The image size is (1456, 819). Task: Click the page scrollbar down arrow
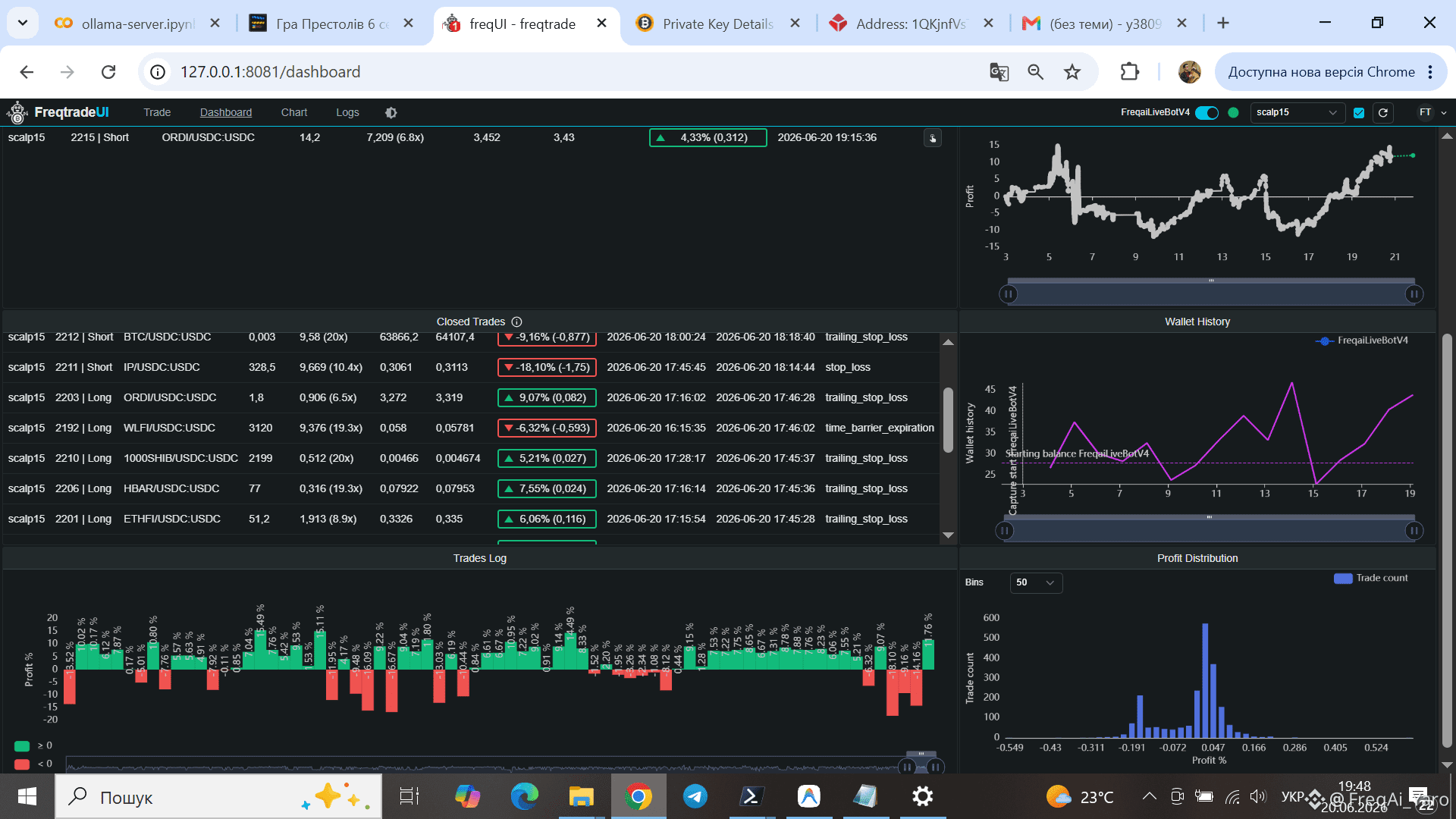[x=1447, y=764]
